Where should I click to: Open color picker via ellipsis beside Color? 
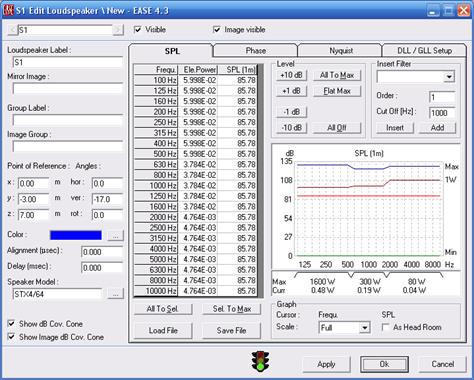click(x=115, y=236)
